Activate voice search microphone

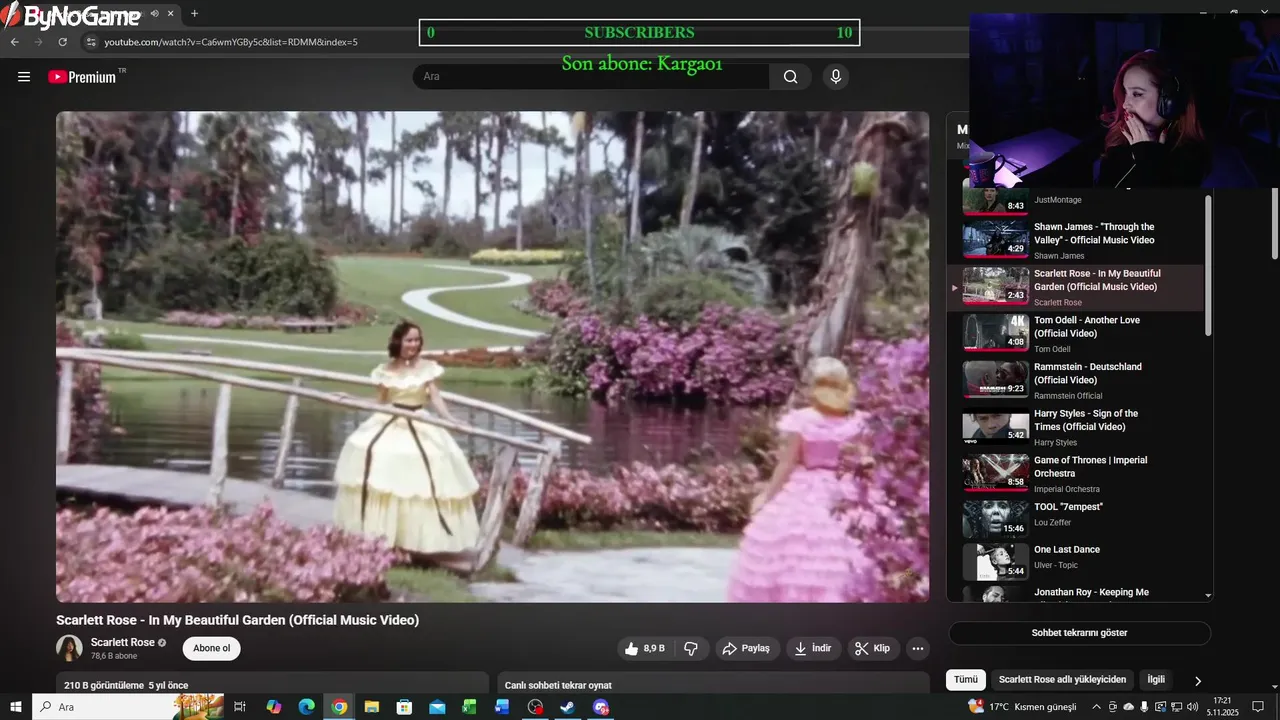point(836,77)
